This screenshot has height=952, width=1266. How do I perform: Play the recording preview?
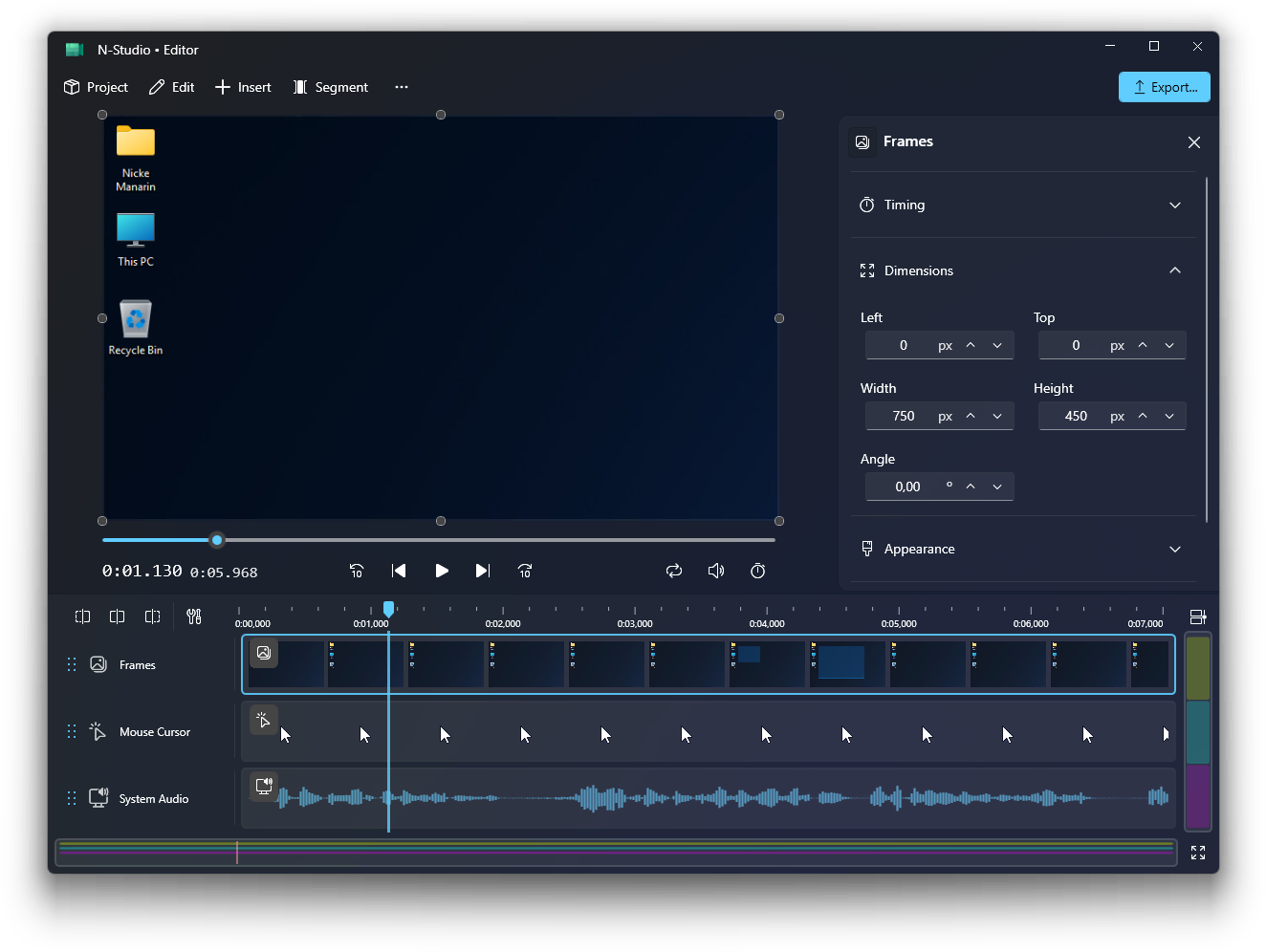(x=441, y=571)
